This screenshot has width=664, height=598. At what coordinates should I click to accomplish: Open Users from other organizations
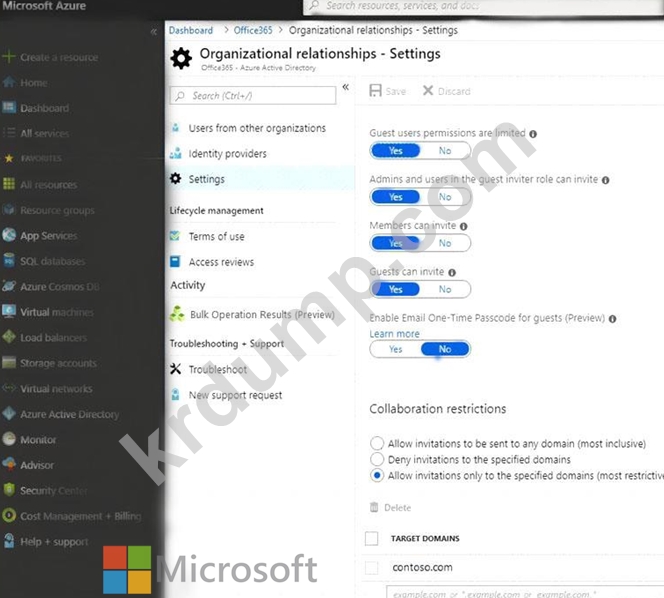[256, 128]
